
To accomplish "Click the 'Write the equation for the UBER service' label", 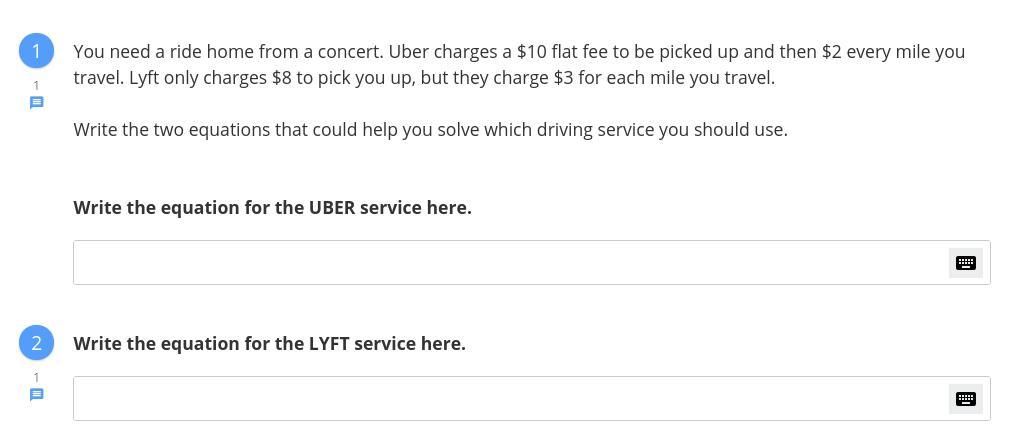I will (272, 208).
